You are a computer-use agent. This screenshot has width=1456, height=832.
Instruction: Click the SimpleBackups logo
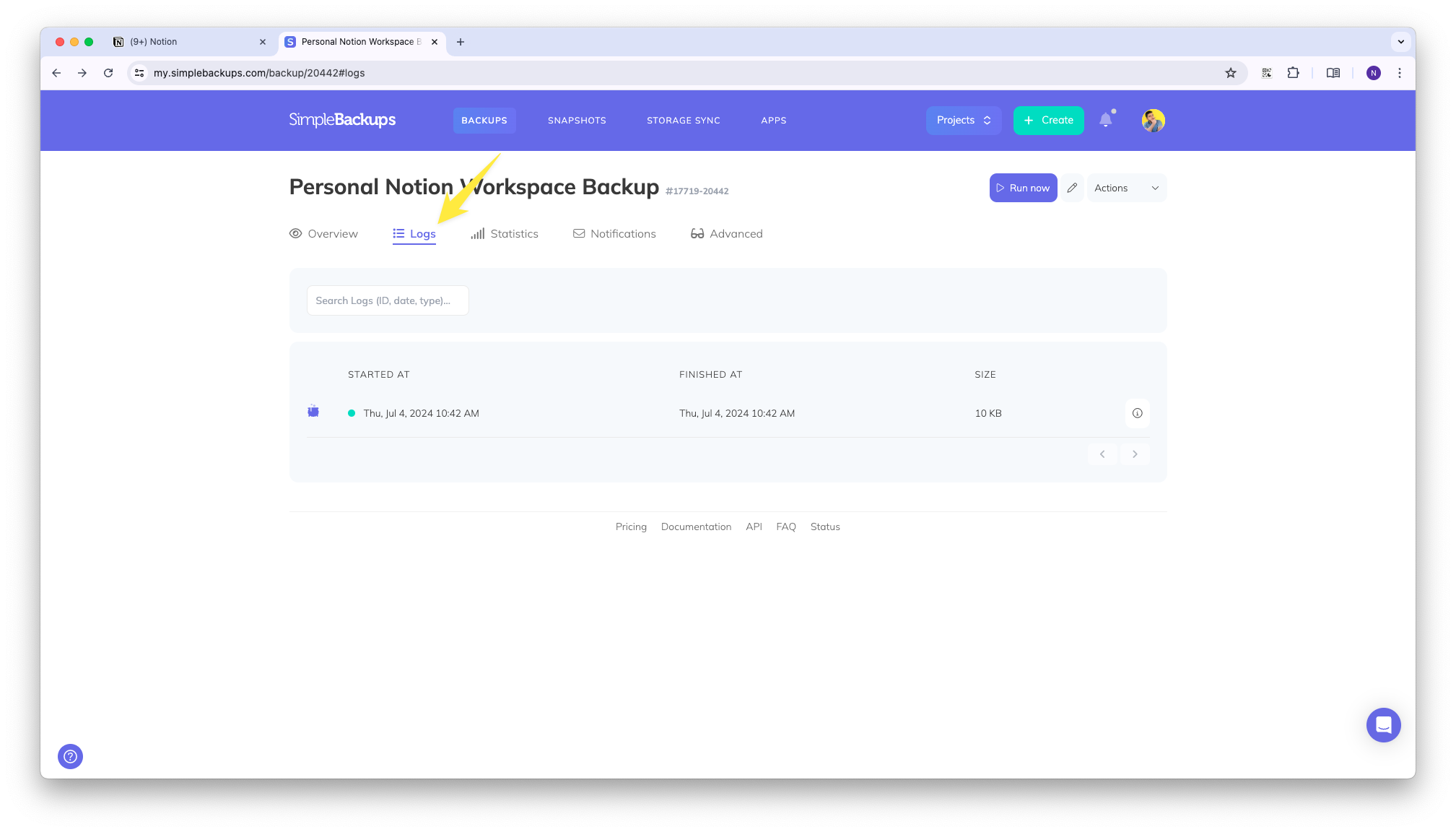pyautogui.click(x=343, y=120)
